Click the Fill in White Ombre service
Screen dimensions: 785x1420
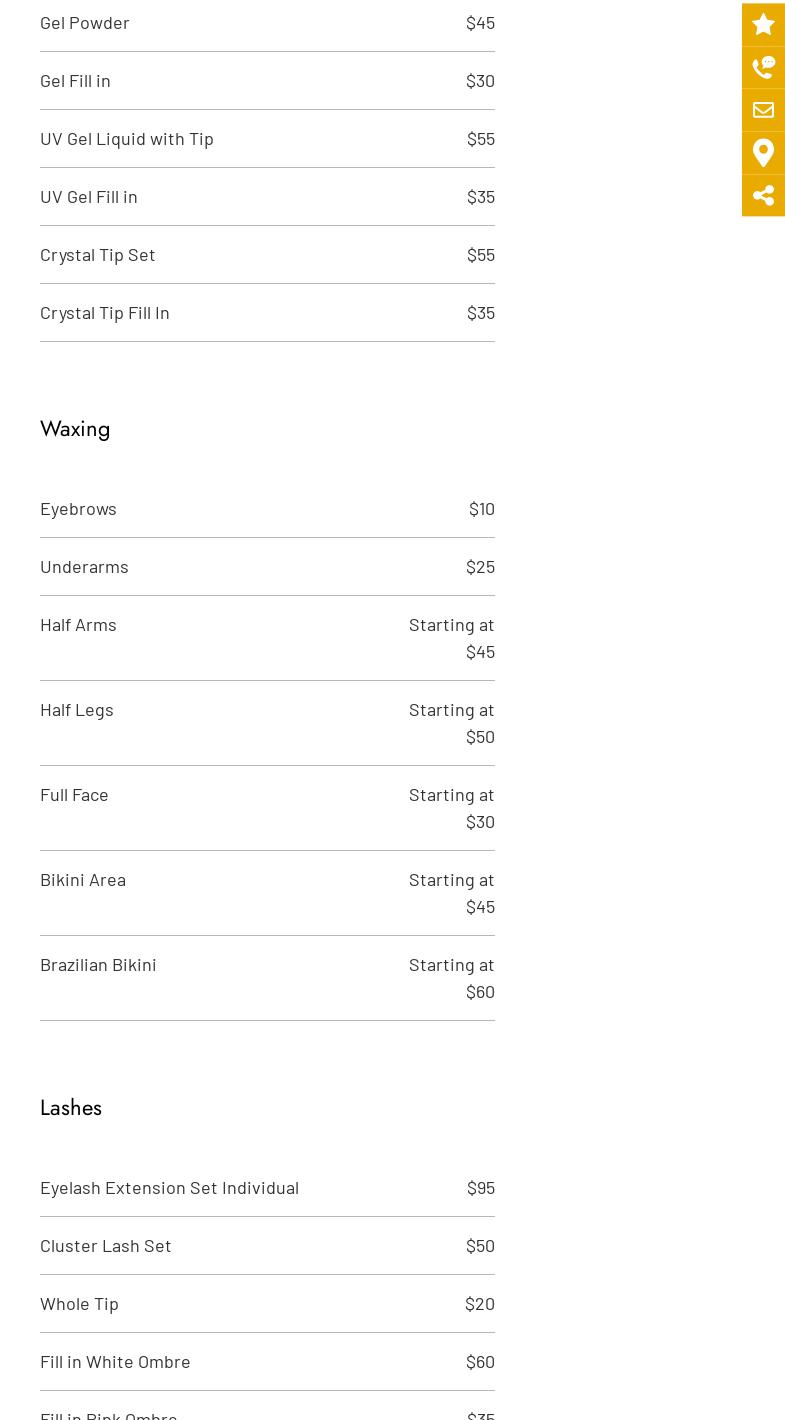115,1362
